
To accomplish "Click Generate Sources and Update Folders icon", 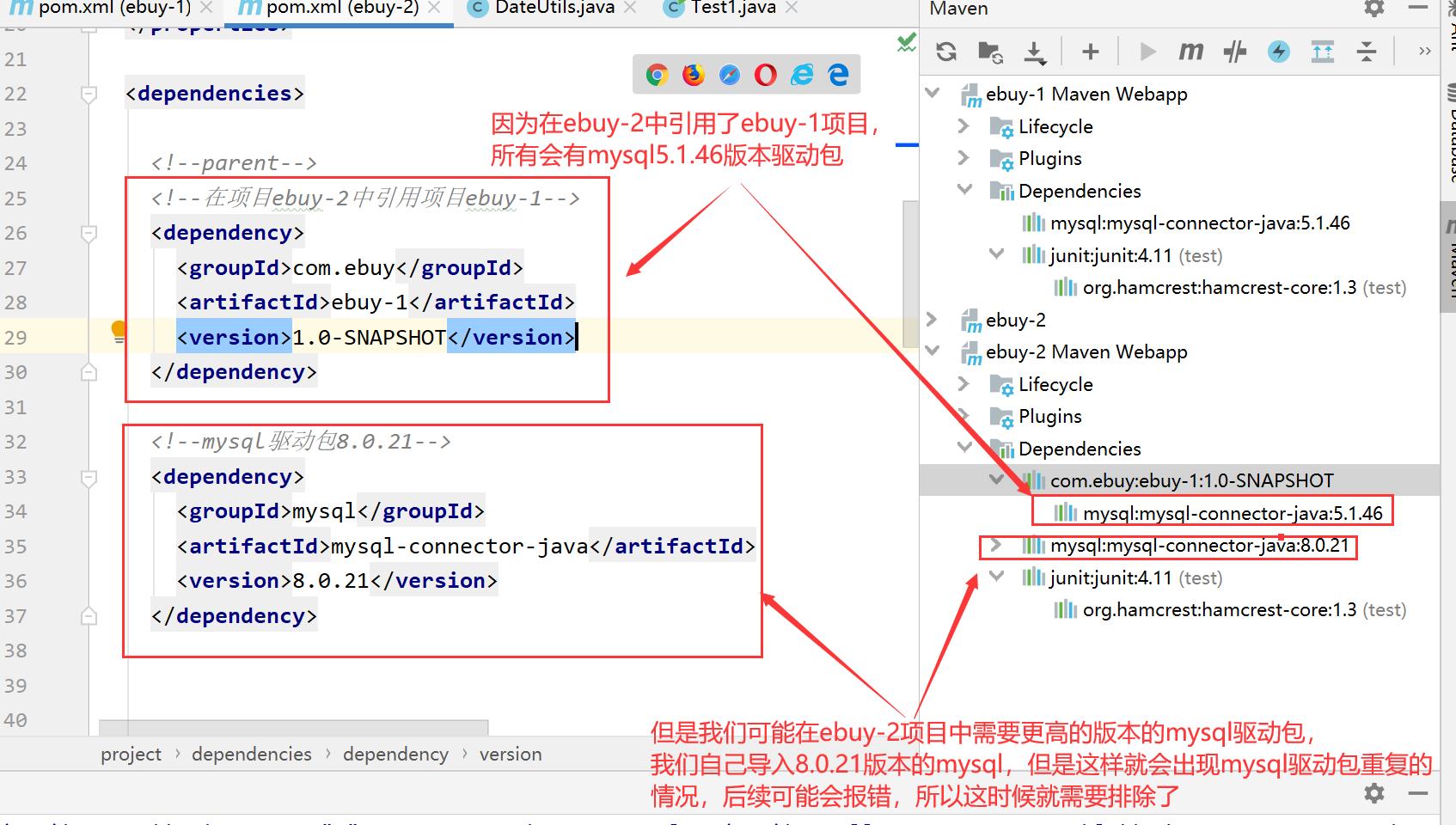I will [991, 52].
